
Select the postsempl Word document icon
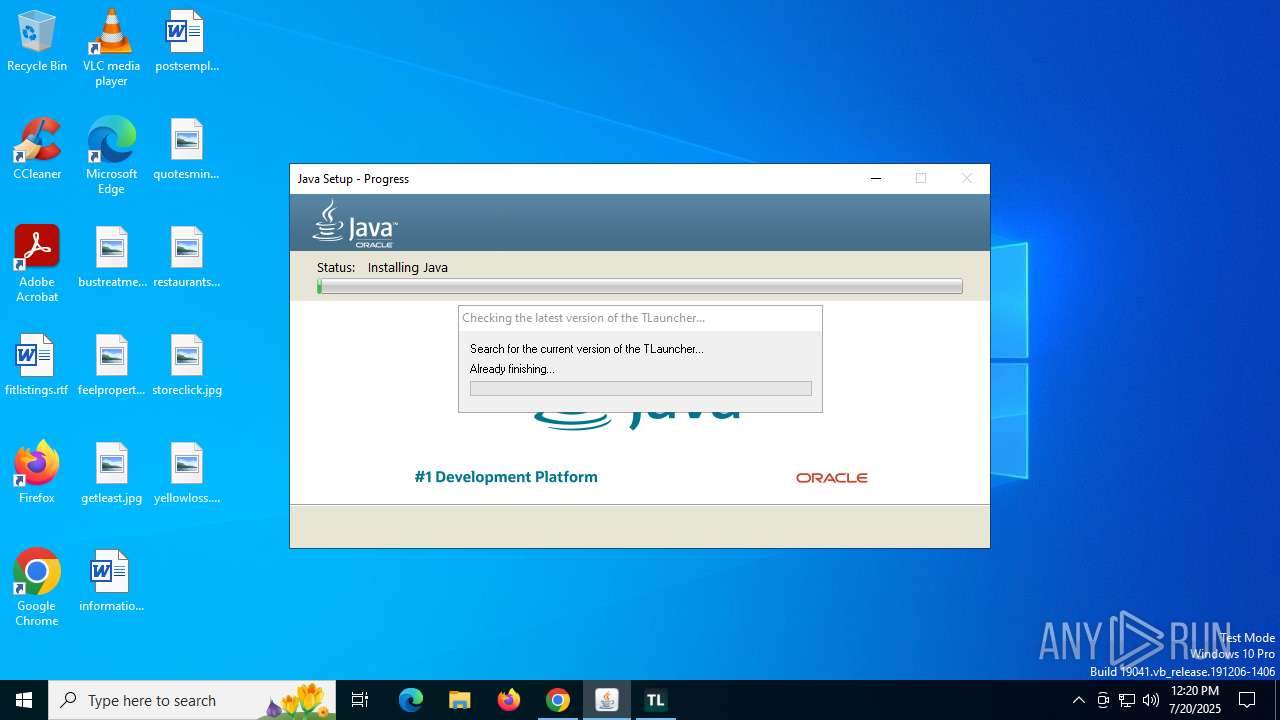[186, 42]
